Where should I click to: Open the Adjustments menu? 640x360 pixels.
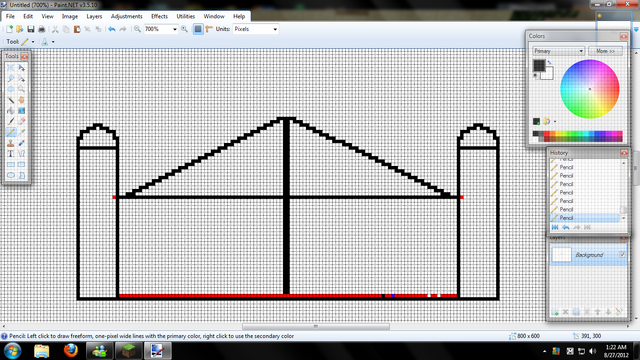click(127, 16)
